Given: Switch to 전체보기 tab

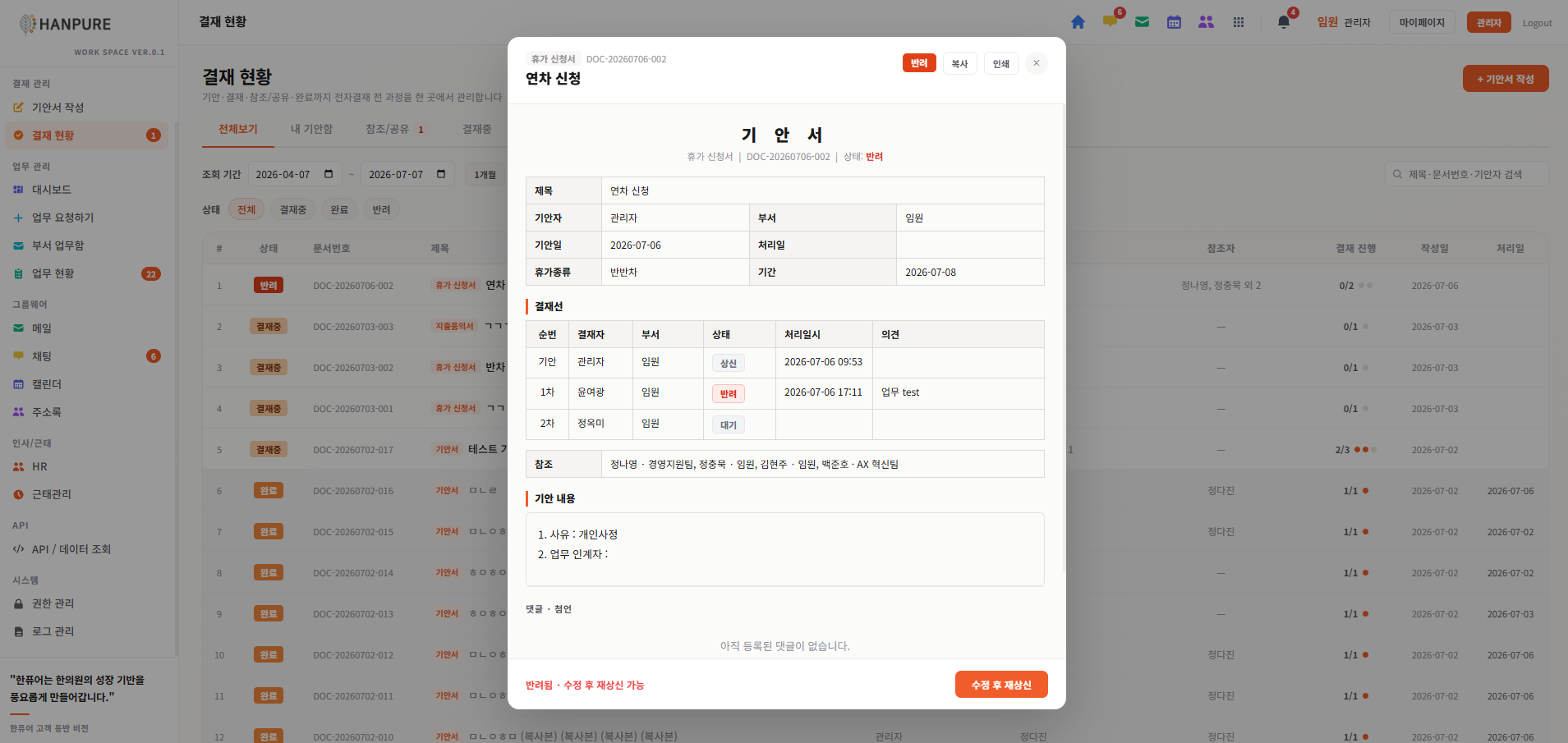Looking at the screenshot, I should (238, 129).
